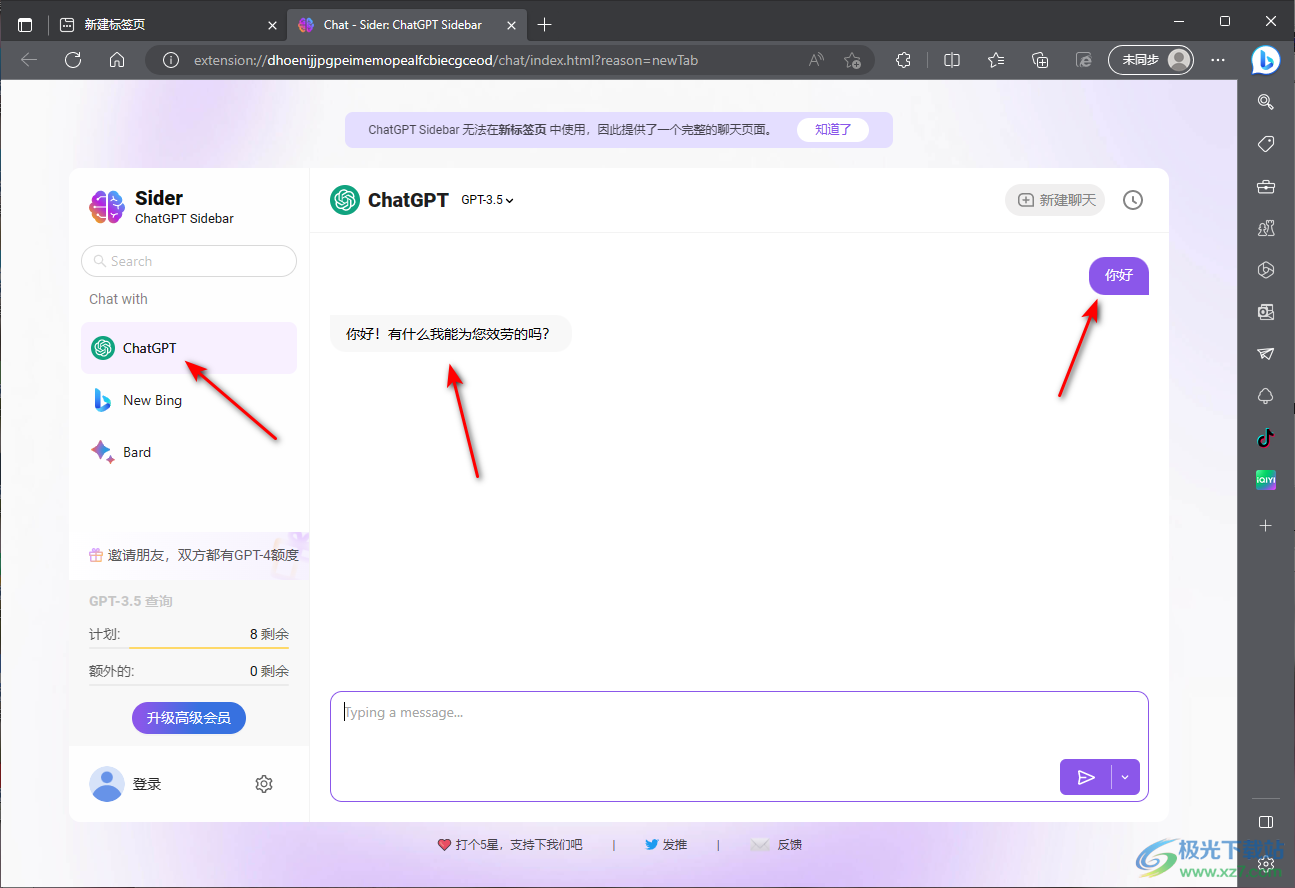Image resolution: width=1295 pixels, height=888 pixels.
Task: Add this page to favorites star
Action: point(852,60)
